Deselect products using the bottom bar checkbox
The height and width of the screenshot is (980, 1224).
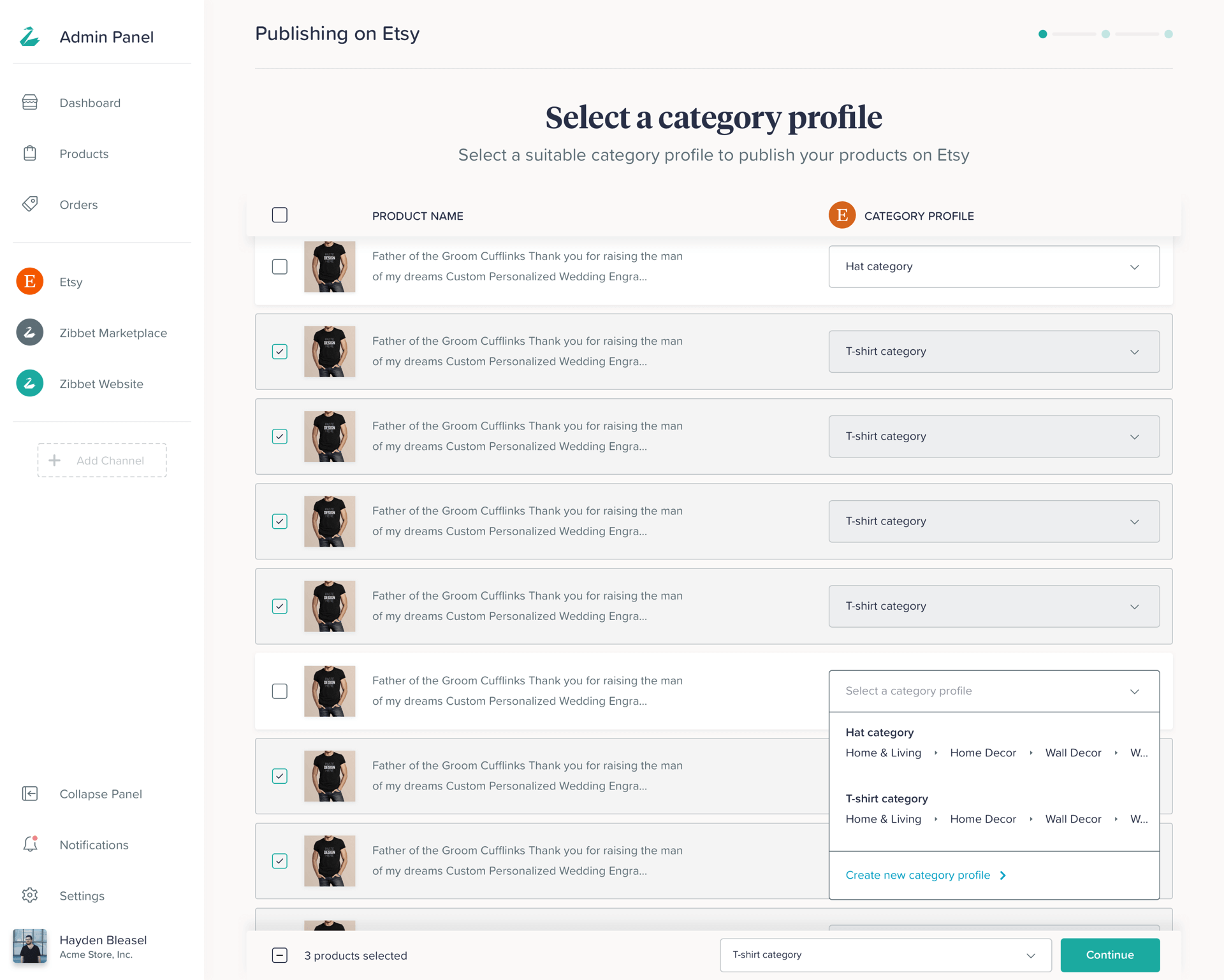(280, 955)
